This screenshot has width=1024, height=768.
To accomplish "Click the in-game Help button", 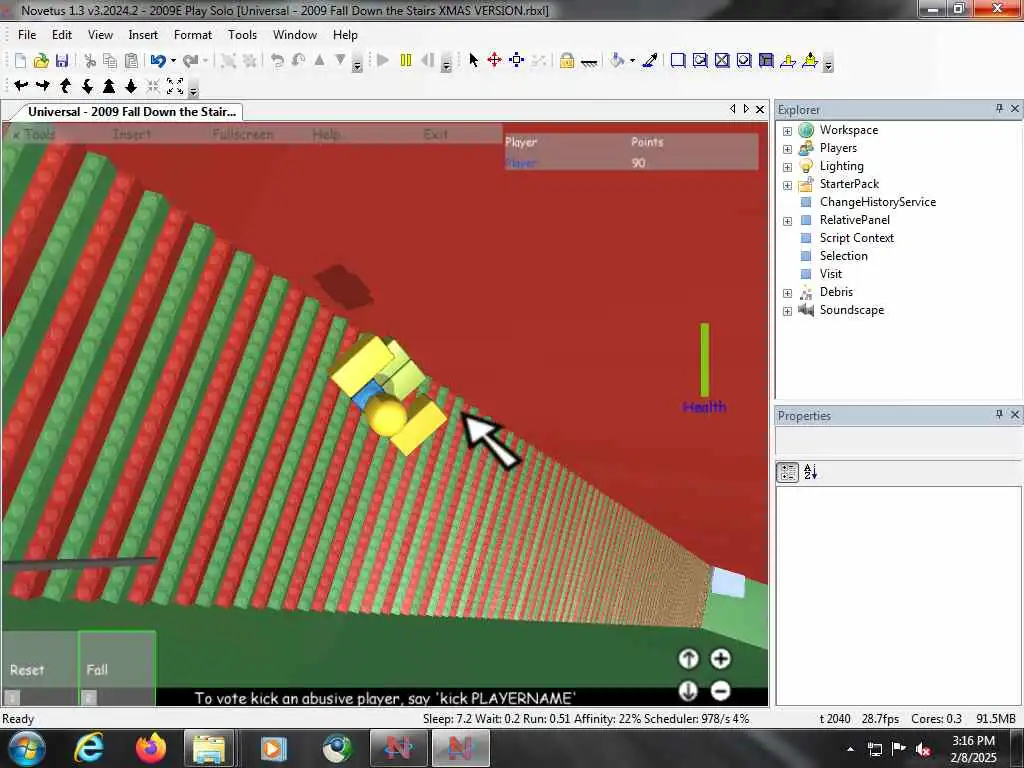I will pyautogui.click(x=326, y=134).
